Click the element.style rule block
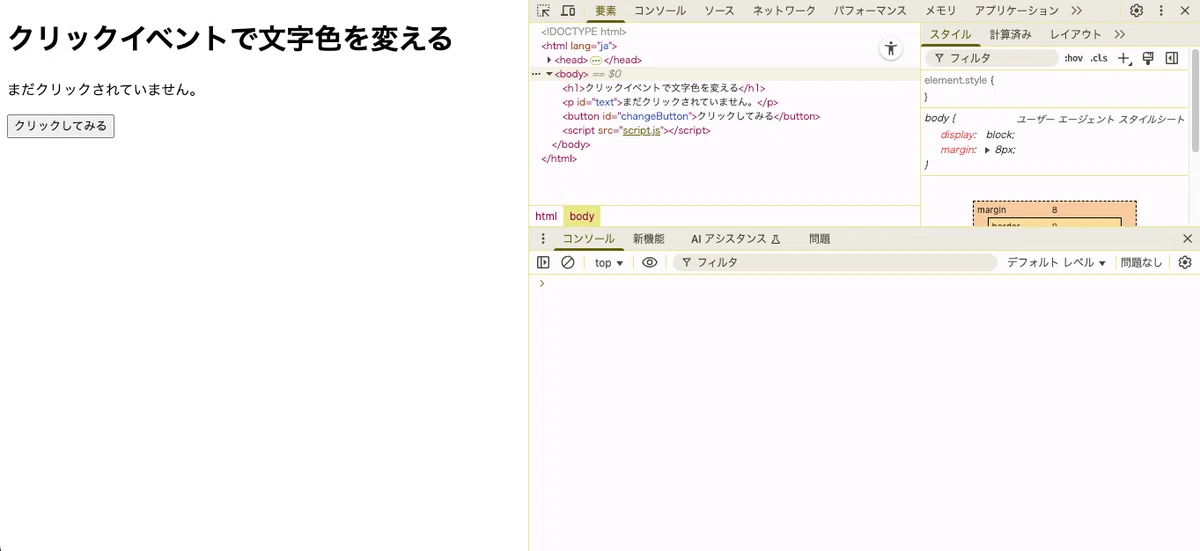Image resolution: width=1200 pixels, height=551 pixels. [x=1055, y=88]
